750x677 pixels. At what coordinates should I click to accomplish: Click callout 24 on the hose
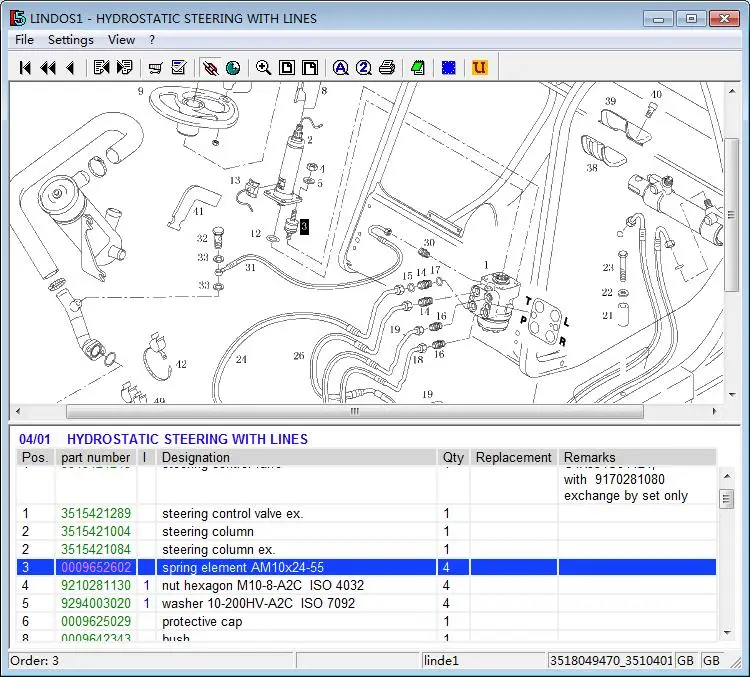(x=241, y=359)
